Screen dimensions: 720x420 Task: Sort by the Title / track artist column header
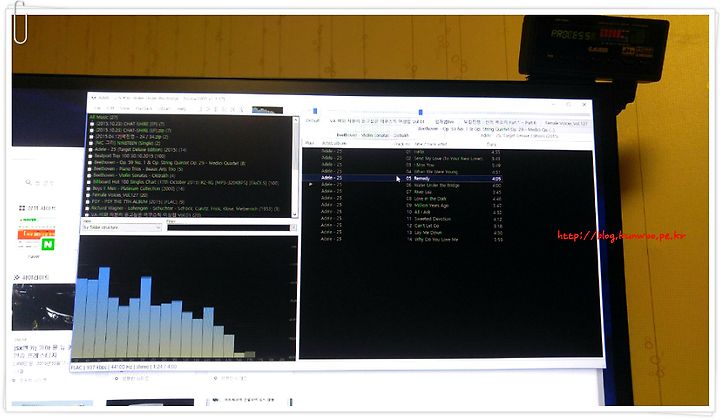click(430, 144)
